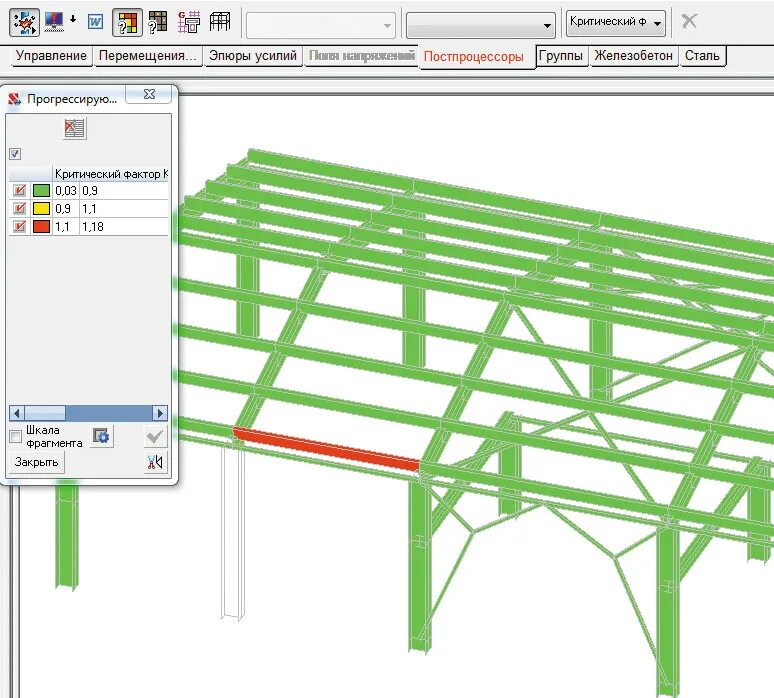
Task: Click the right arrow of horizontal scrollbar
Action: 160,413
